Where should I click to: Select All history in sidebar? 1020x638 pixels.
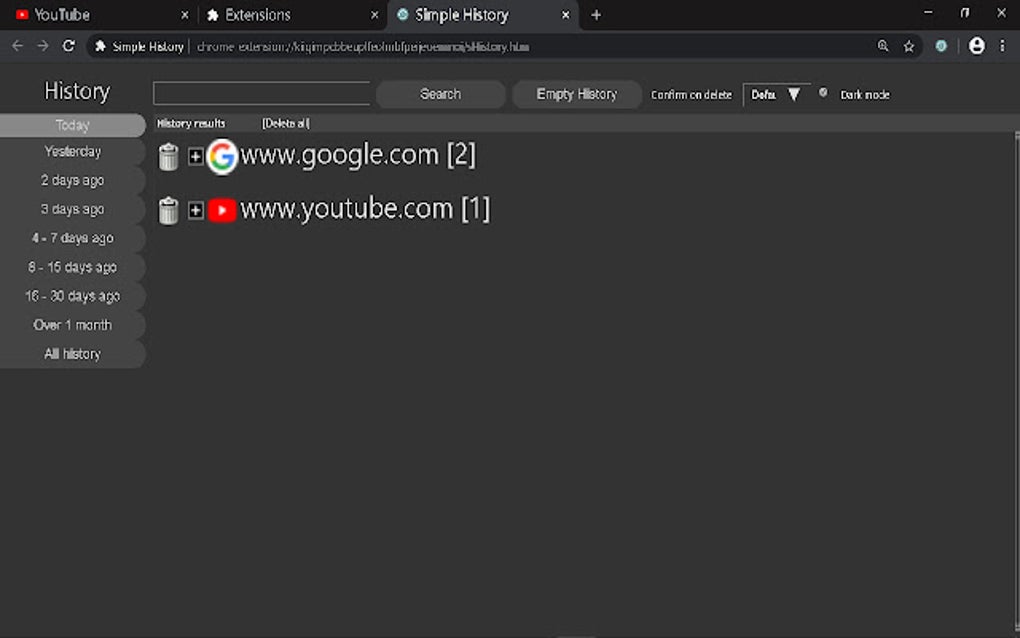tap(72, 354)
